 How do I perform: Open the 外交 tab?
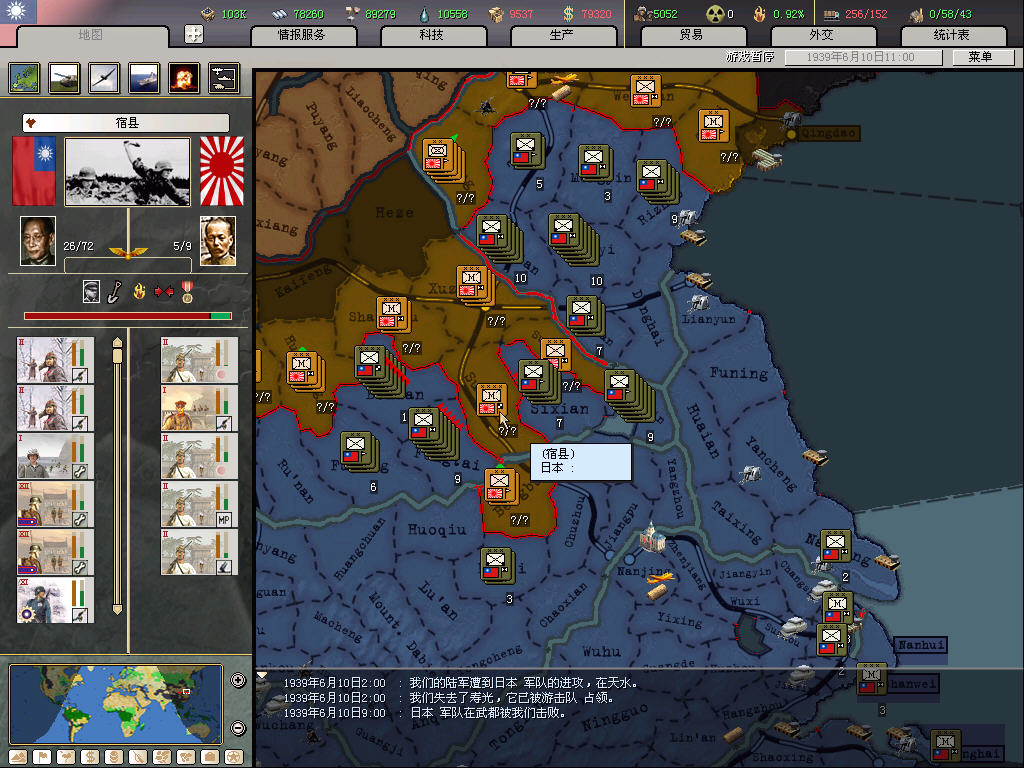coord(822,35)
